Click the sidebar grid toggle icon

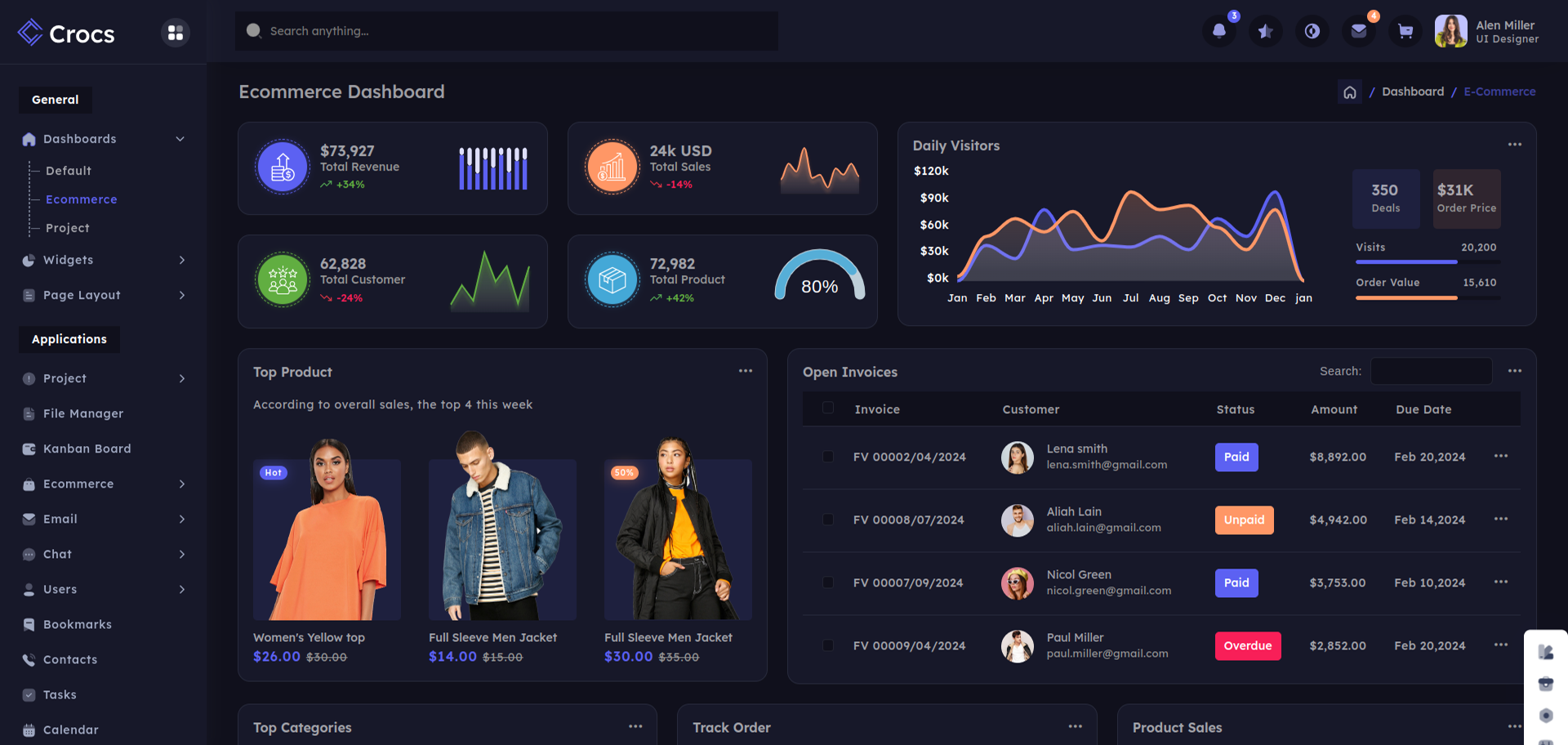pyautogui.click(x=175, y=33)
